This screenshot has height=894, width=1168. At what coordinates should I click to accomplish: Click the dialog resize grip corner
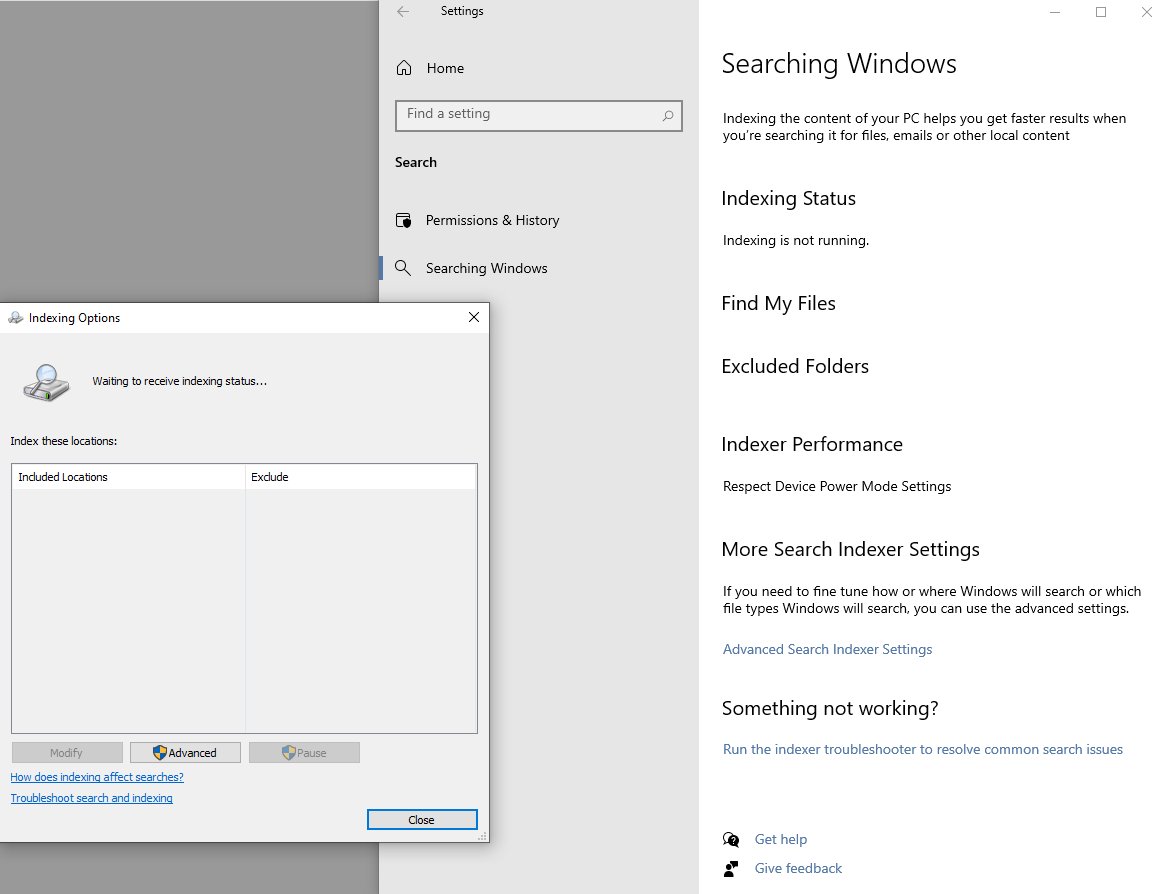(x=483, y=837)
